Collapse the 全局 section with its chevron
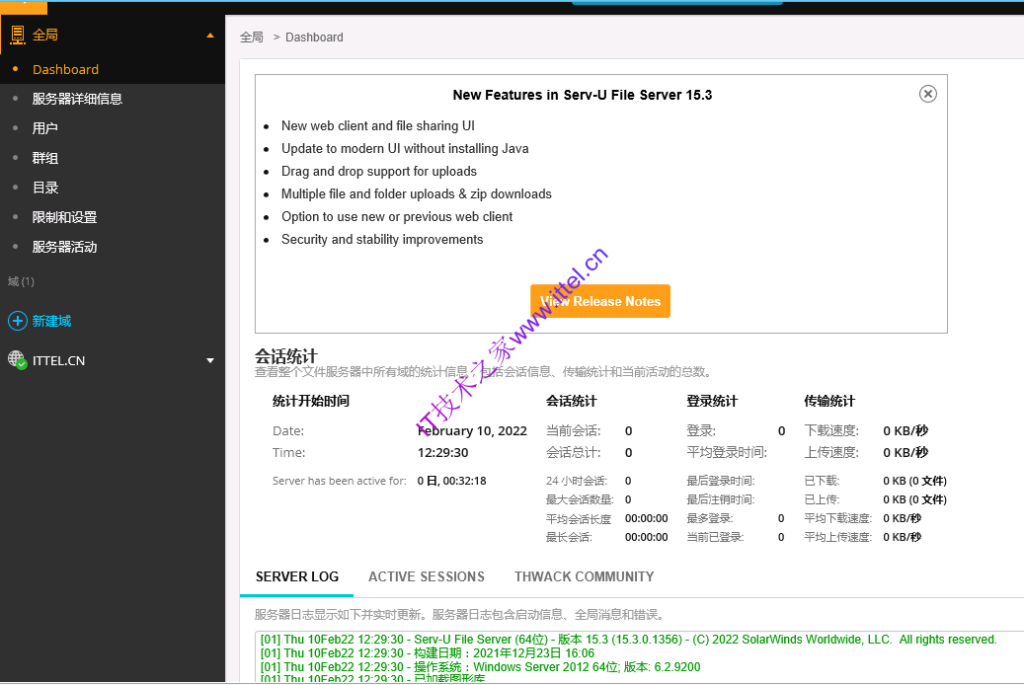 209,34
